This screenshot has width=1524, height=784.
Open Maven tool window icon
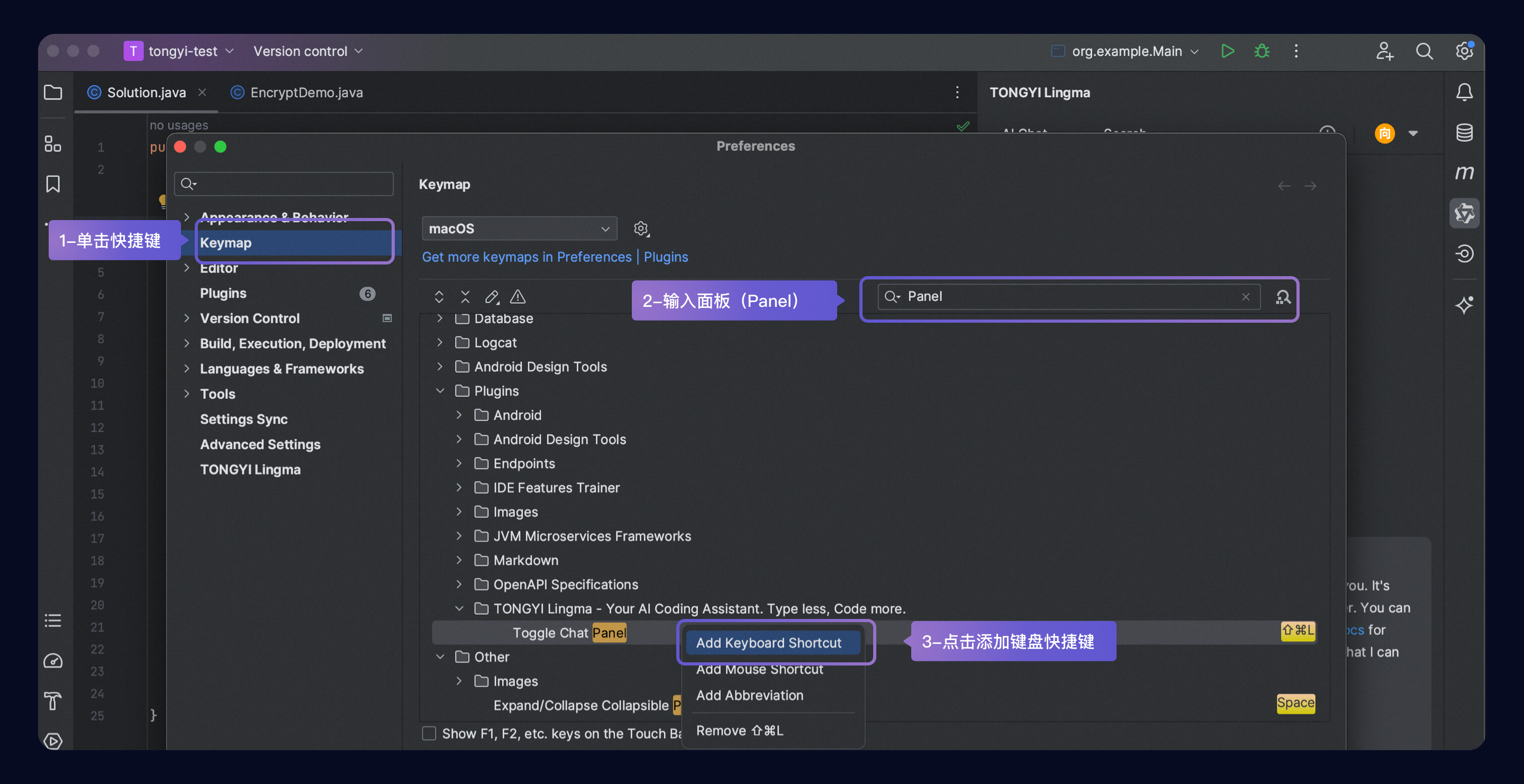coord(1464,172)
